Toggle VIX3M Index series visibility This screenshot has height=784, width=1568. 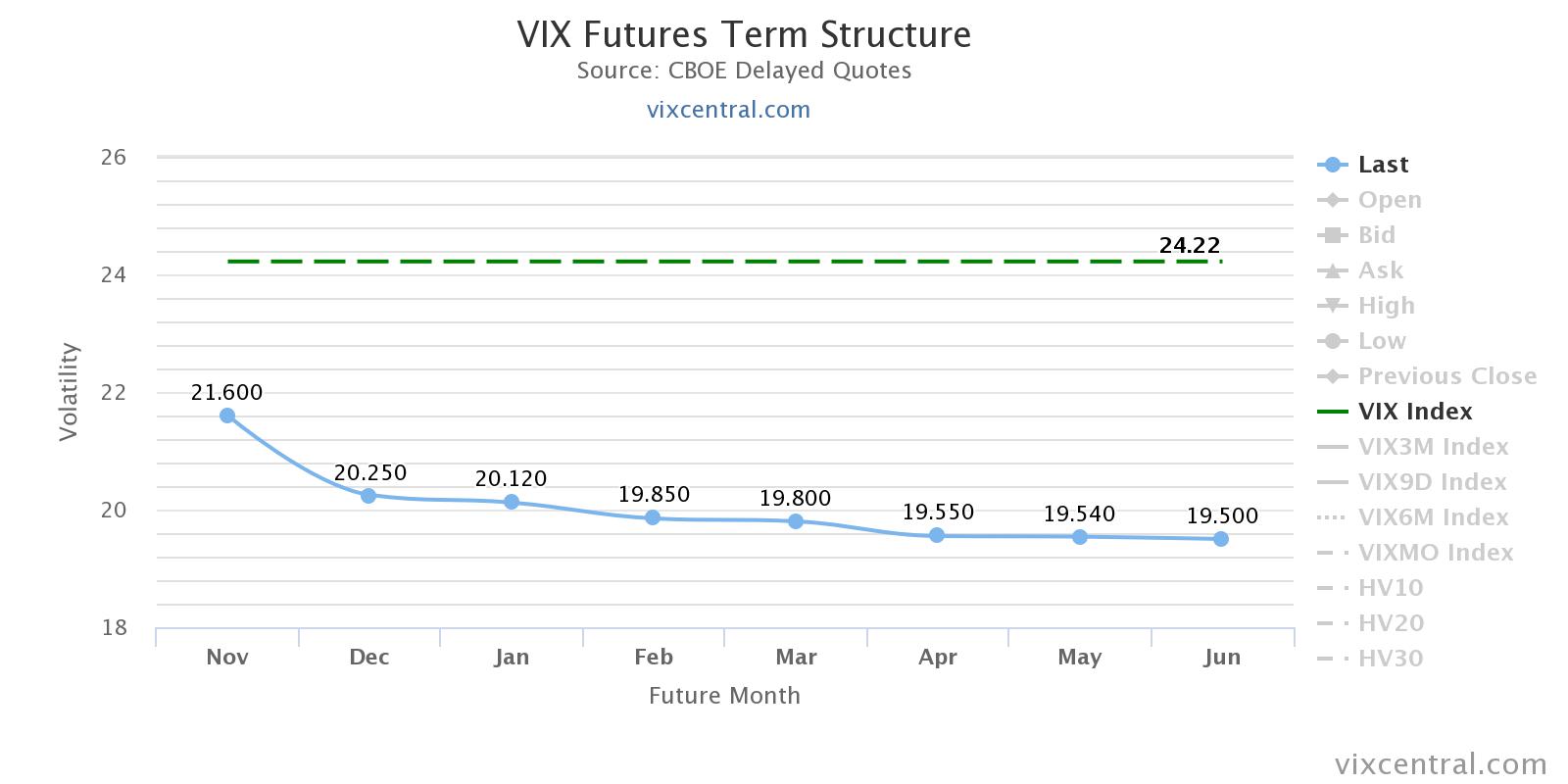[x=1432, y=447]
